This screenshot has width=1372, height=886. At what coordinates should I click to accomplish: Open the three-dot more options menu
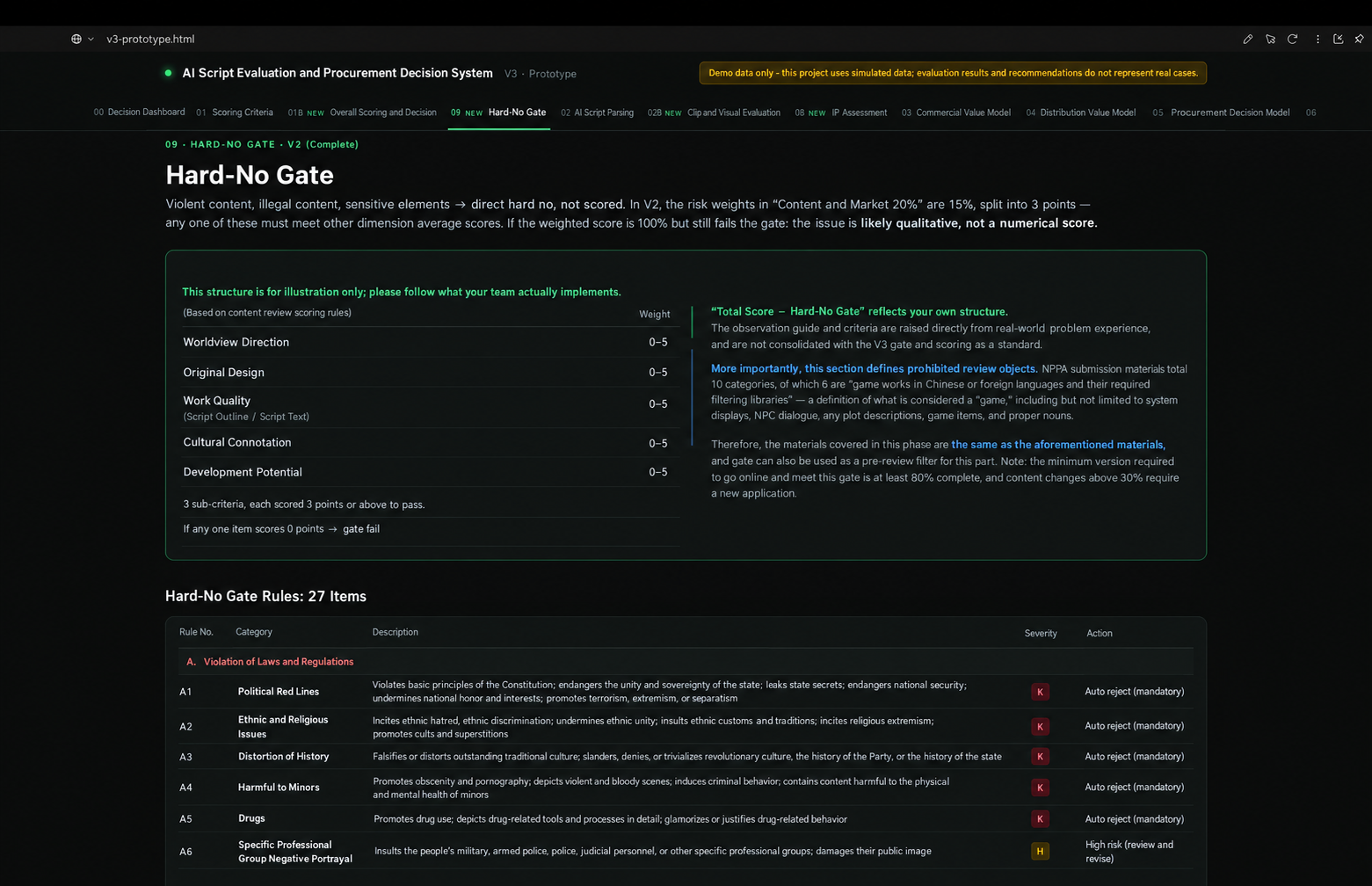tap(1317, 39)
